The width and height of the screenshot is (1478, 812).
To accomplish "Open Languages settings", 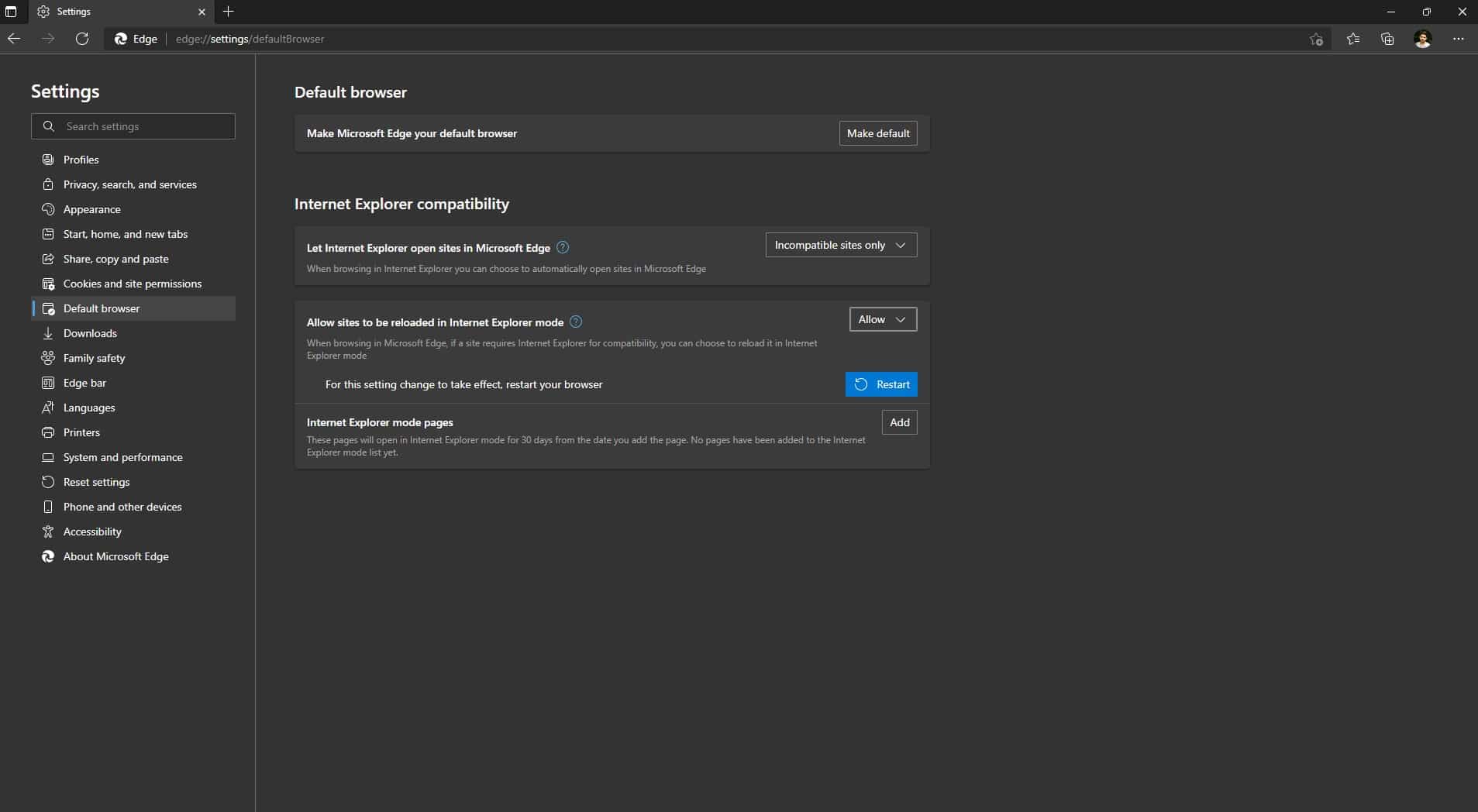I will (133, 408).
